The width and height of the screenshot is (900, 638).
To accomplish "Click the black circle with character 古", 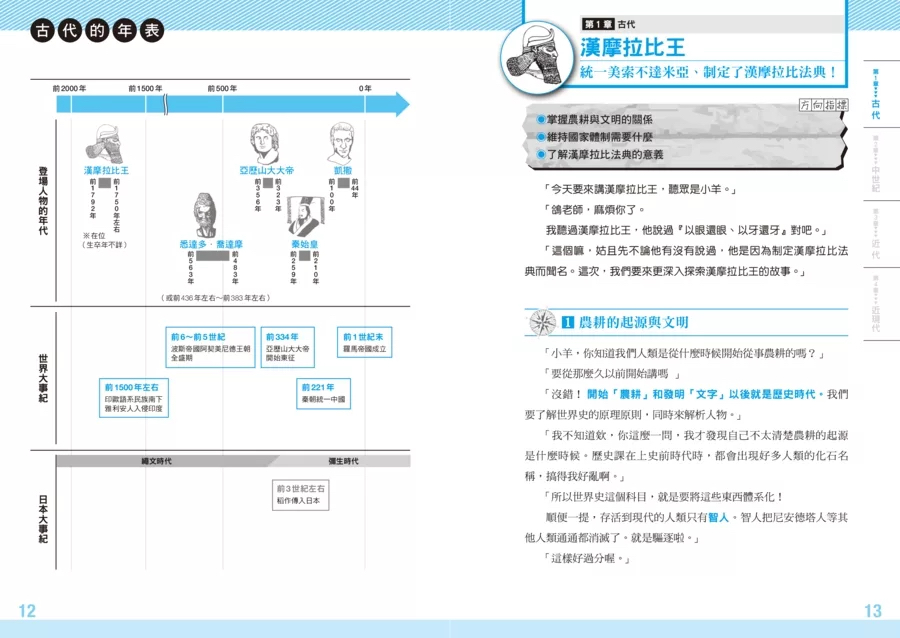I will pyautogui.click(x=42, y=30).
